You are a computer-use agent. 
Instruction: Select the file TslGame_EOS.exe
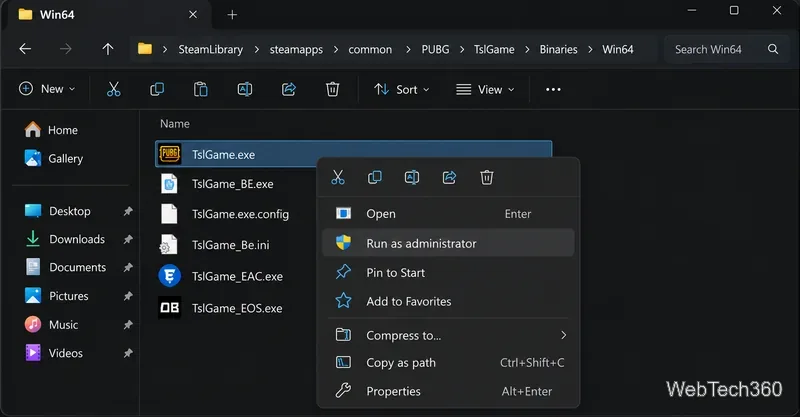(235, 308)
